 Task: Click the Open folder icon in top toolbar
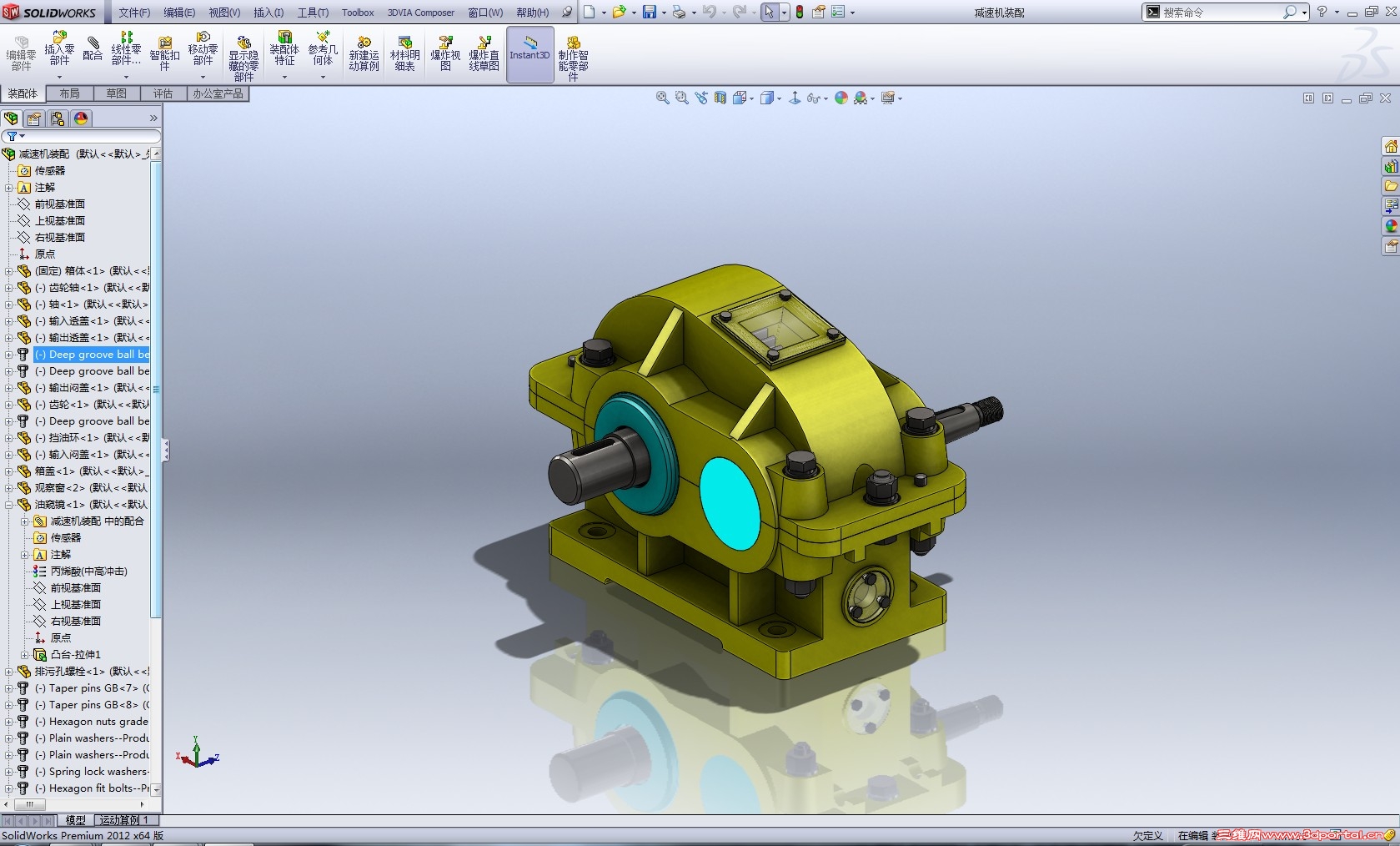pyautogui.click(x=619, y=12)
